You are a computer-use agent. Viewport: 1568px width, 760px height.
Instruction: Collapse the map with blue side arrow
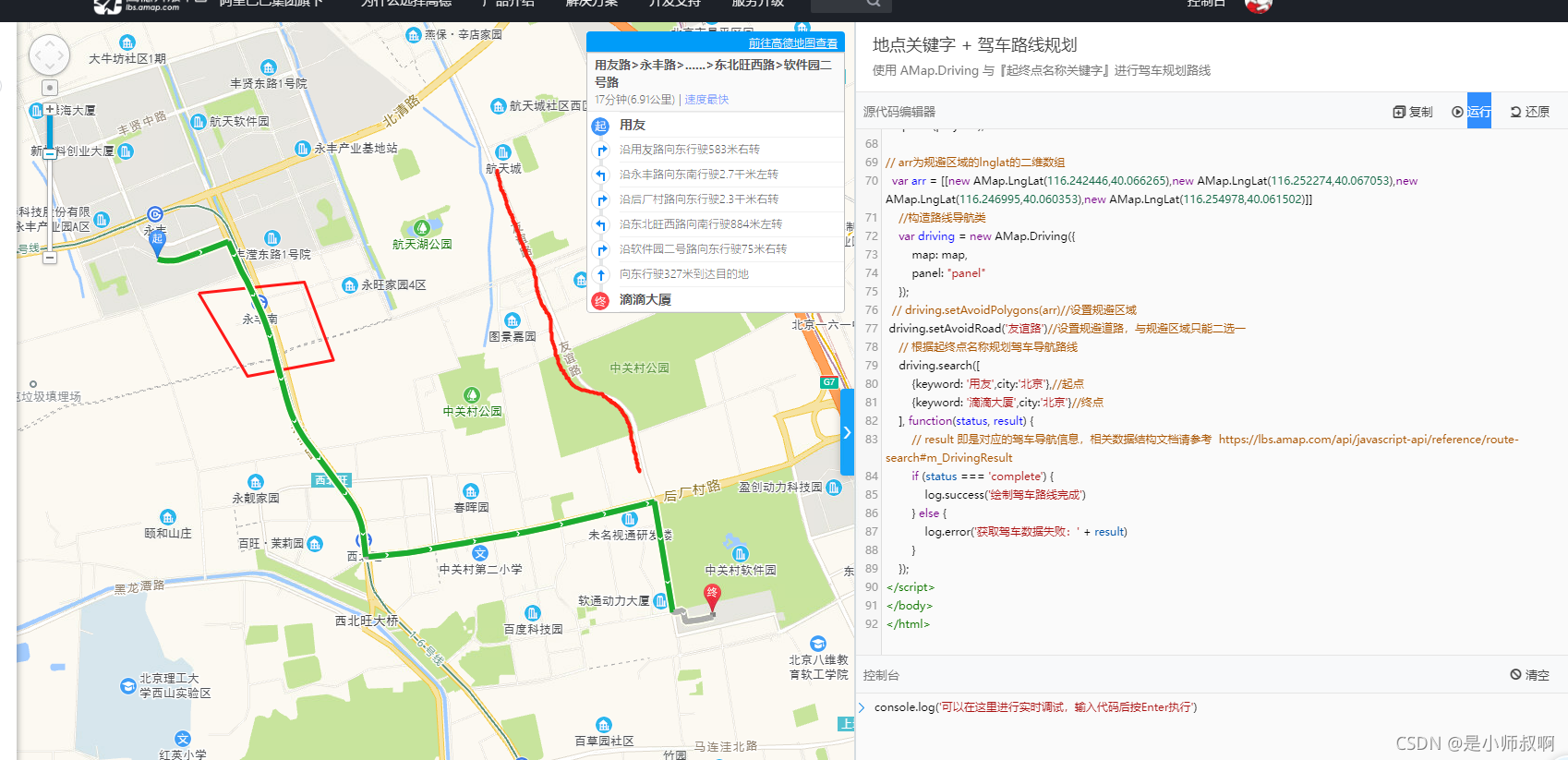pos(847,432)
